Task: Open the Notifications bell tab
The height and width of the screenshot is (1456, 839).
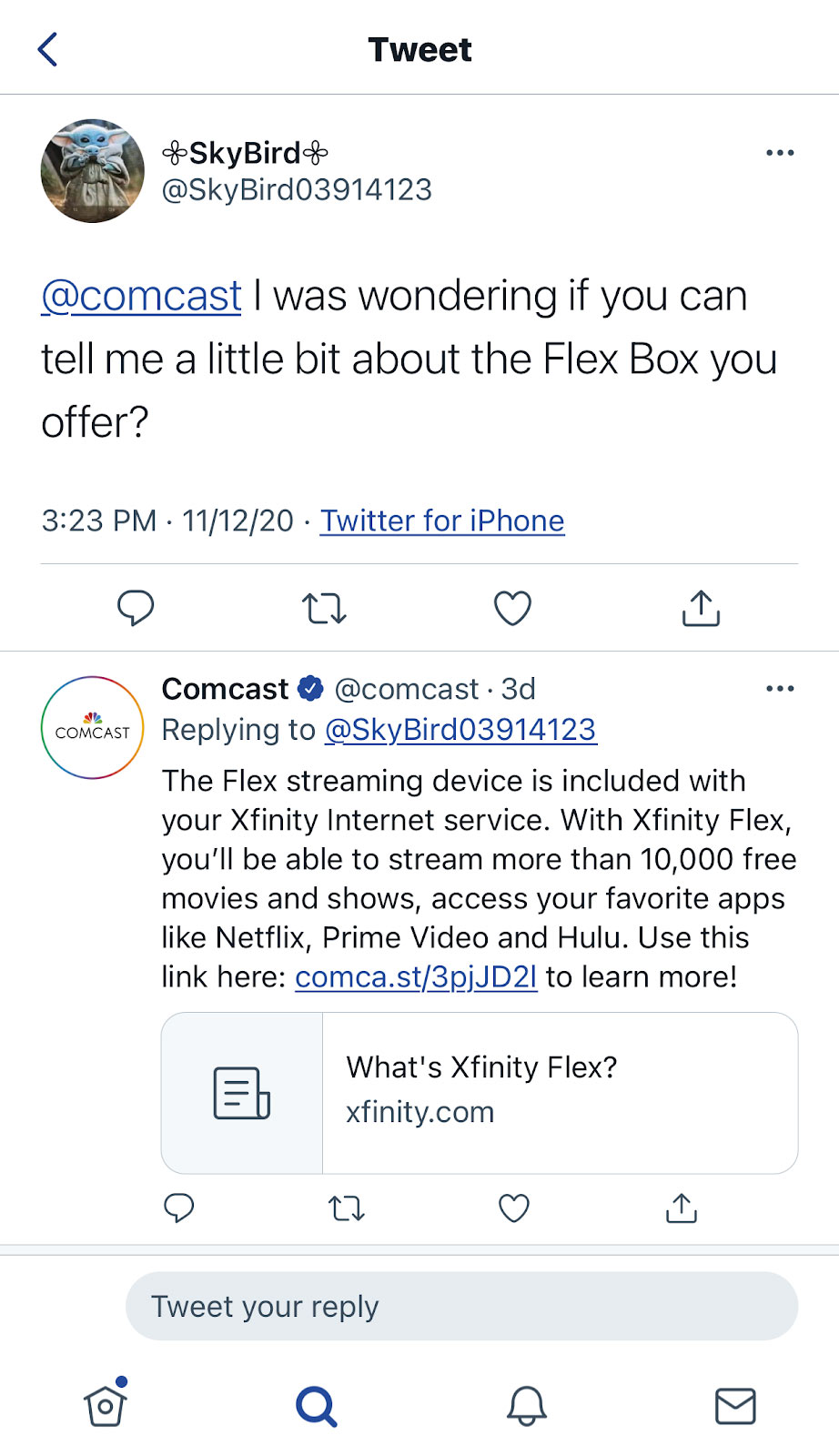Action: [527, 1406]
